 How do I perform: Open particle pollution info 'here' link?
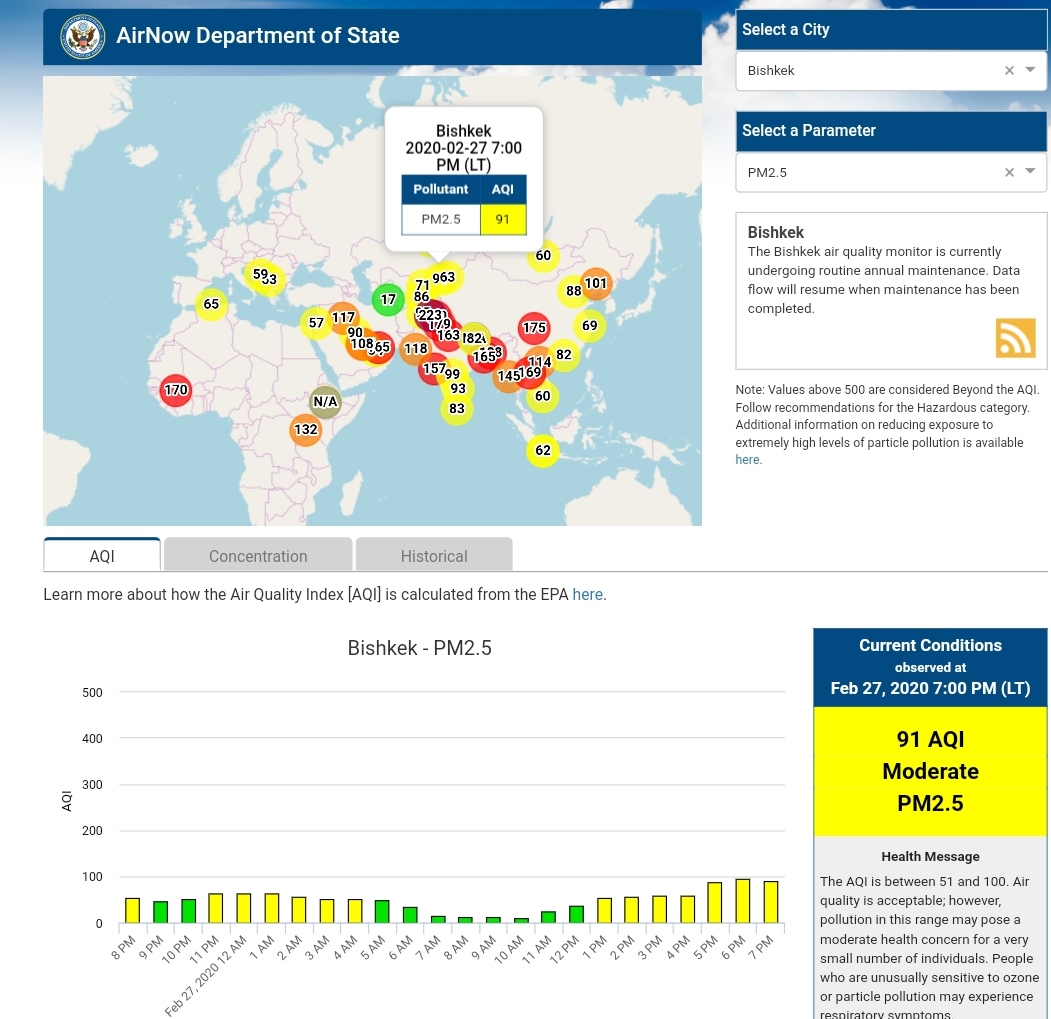coord(747,460)
